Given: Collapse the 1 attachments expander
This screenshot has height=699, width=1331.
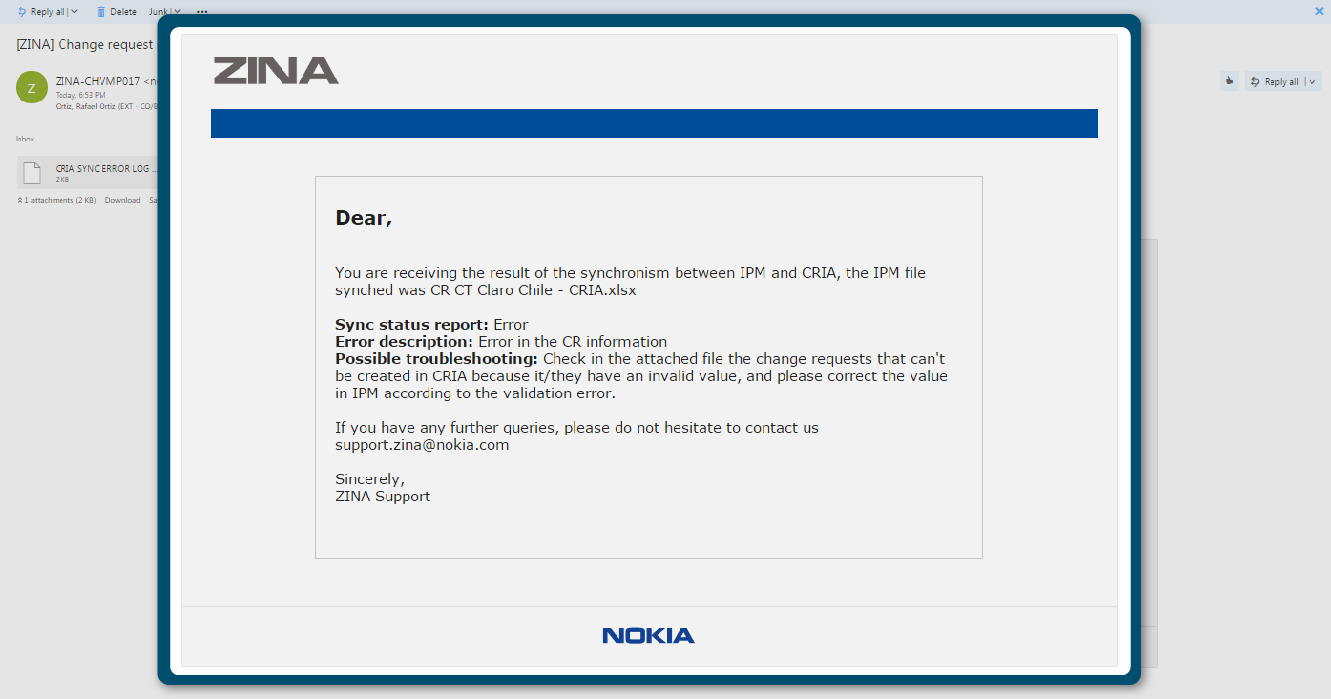Looking at the screenshot, I should pos(20,200).
